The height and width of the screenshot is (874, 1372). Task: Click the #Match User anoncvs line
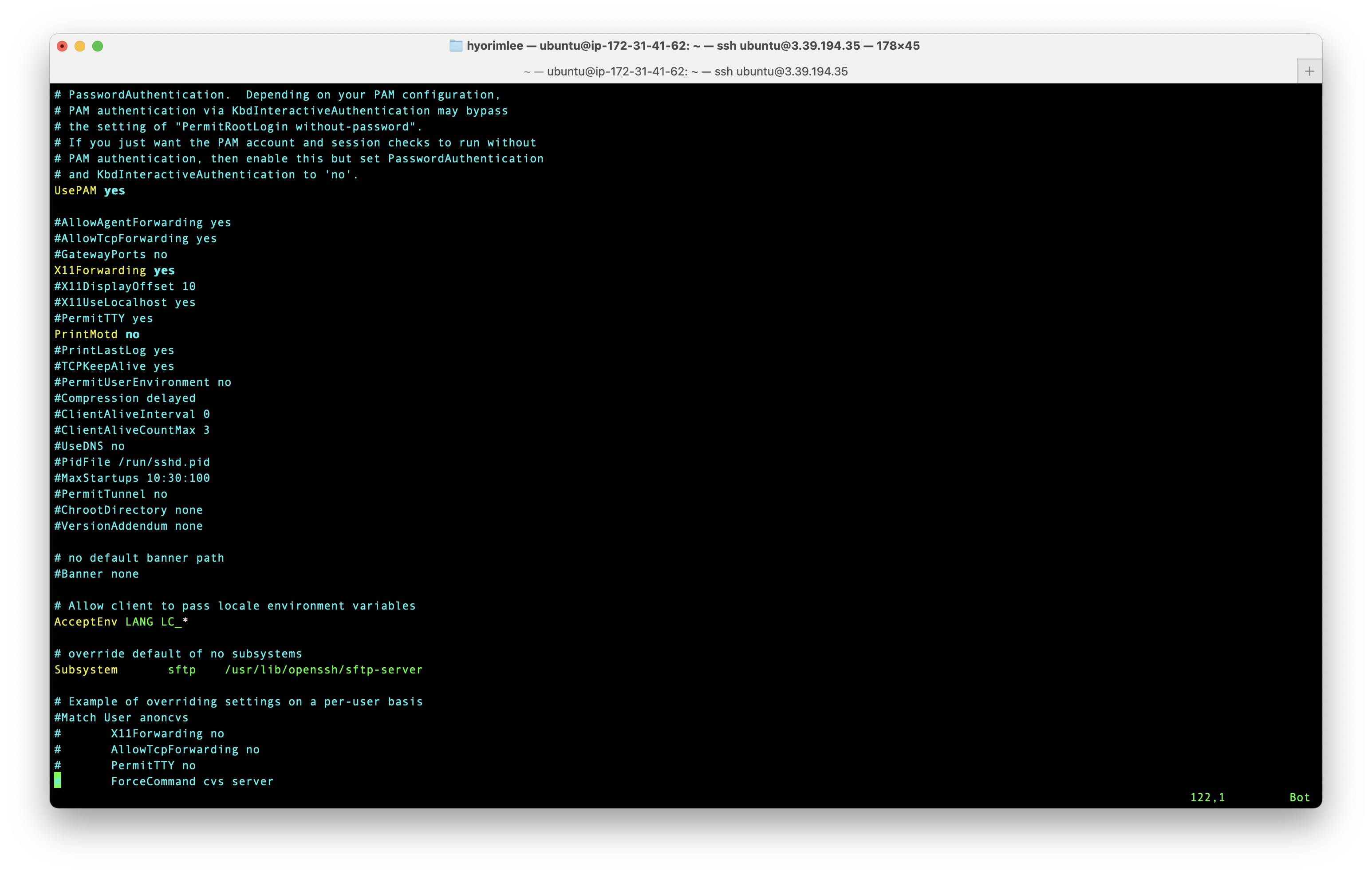pos(121,717)
